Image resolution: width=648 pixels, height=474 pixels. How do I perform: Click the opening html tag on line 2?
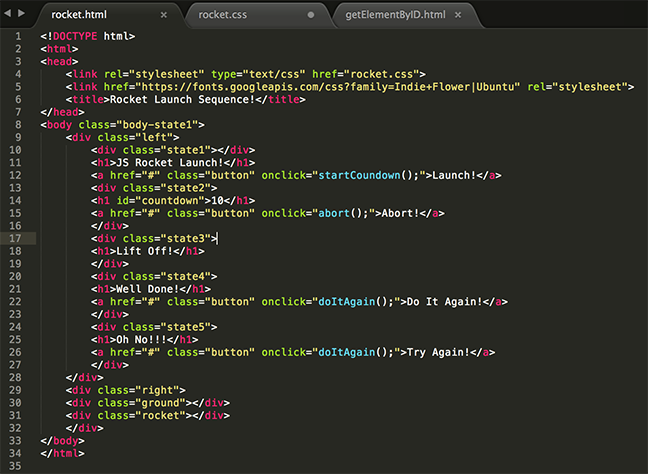[x=59, y=49]
